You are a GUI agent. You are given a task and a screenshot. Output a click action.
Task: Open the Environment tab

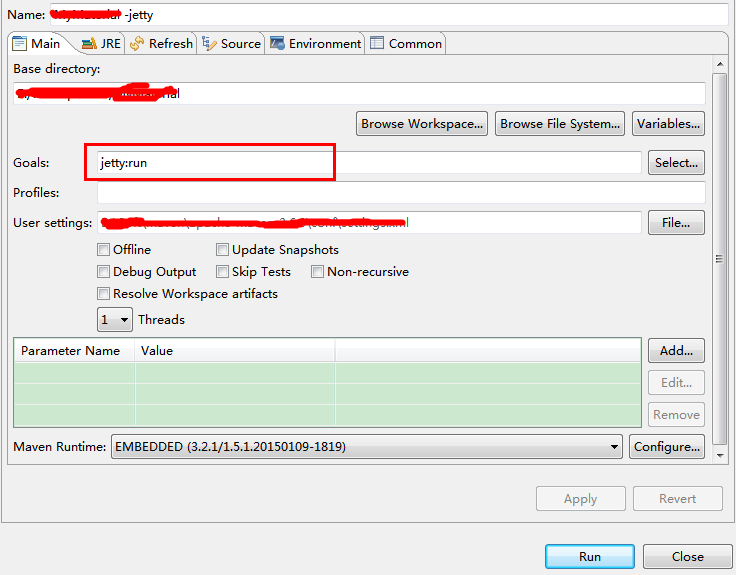point(315,44)
